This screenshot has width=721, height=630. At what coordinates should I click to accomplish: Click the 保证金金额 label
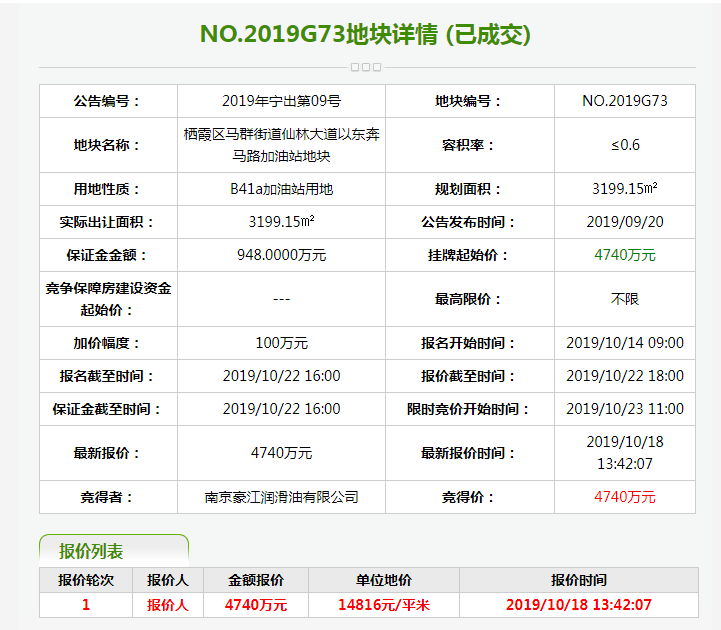pos(107,255)
